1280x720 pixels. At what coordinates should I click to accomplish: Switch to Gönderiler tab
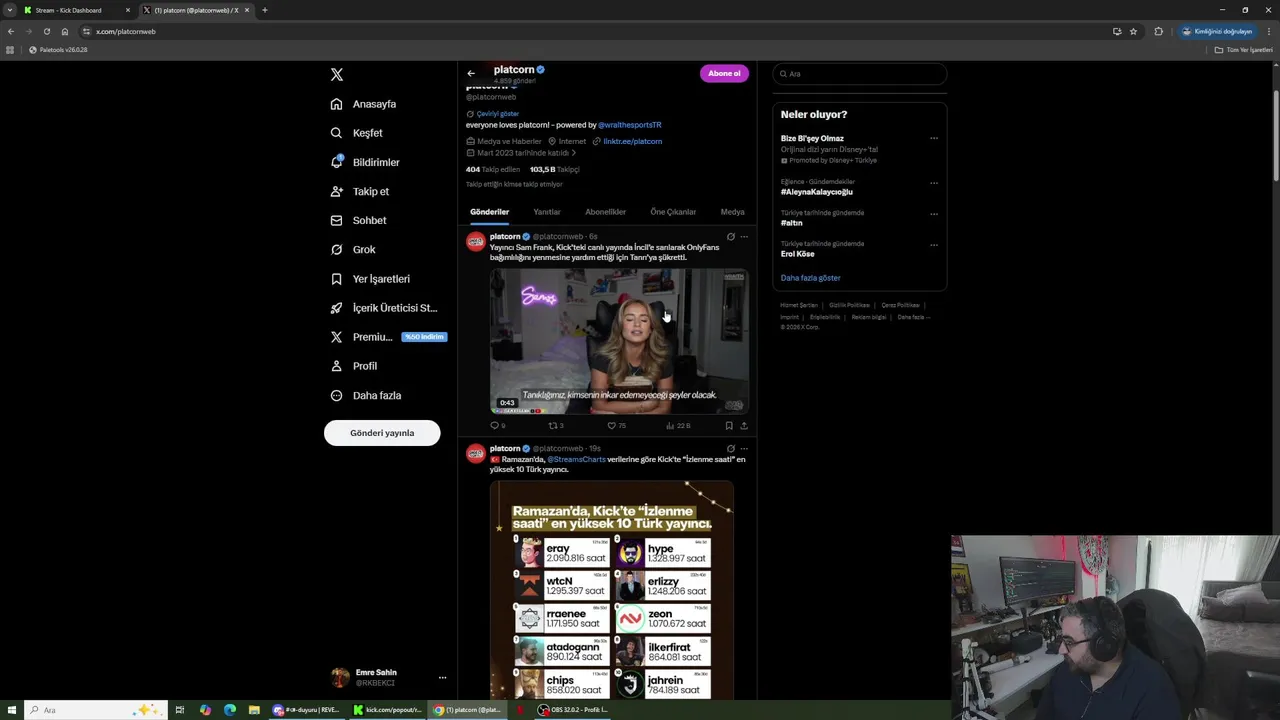click(490, 212)
